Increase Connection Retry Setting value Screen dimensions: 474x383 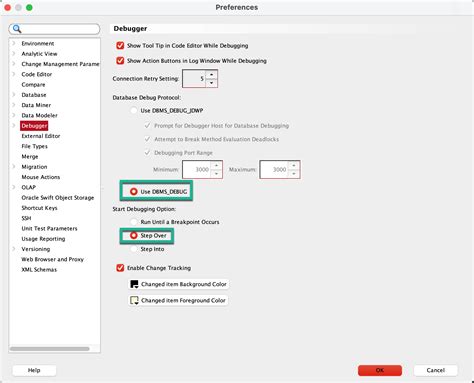tap(211, 74)
